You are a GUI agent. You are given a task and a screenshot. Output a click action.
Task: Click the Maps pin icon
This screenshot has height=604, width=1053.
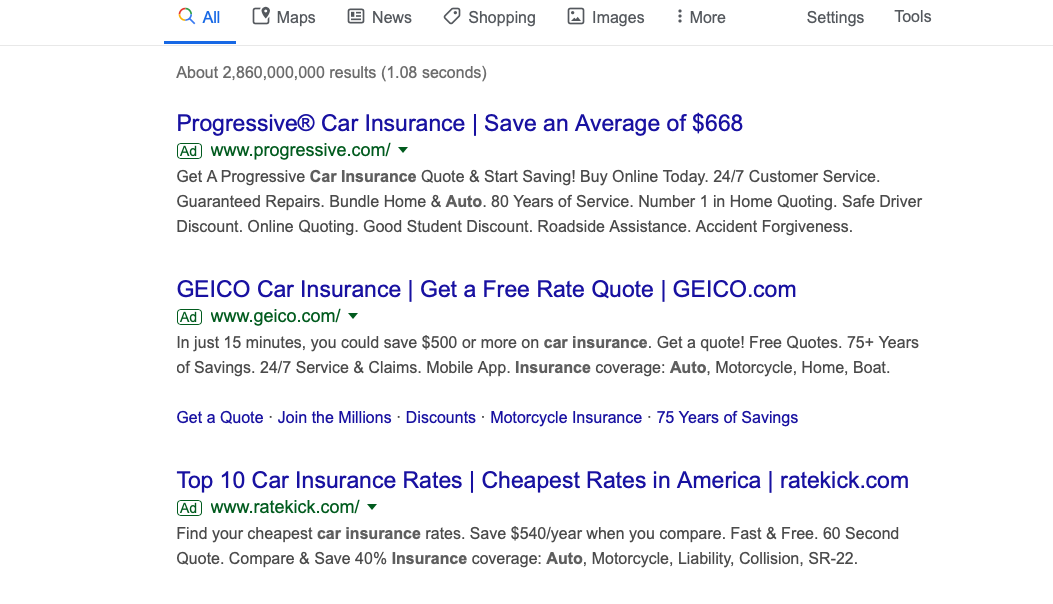click(261, 16)
